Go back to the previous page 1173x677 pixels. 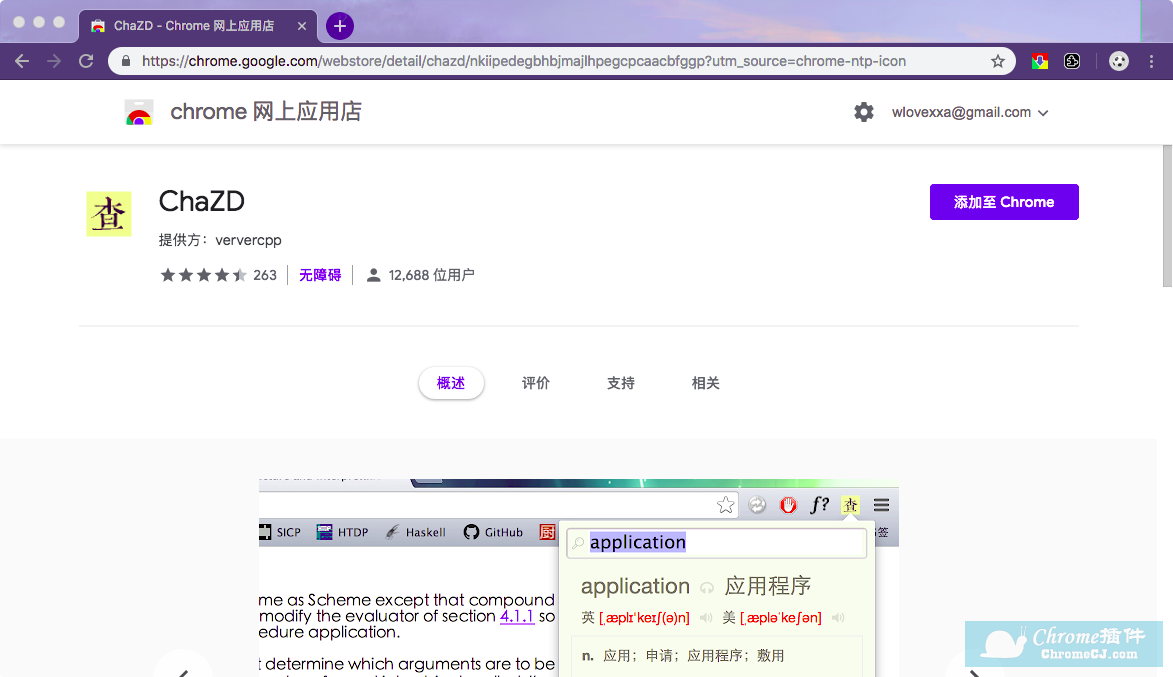(x=22, y=61)
